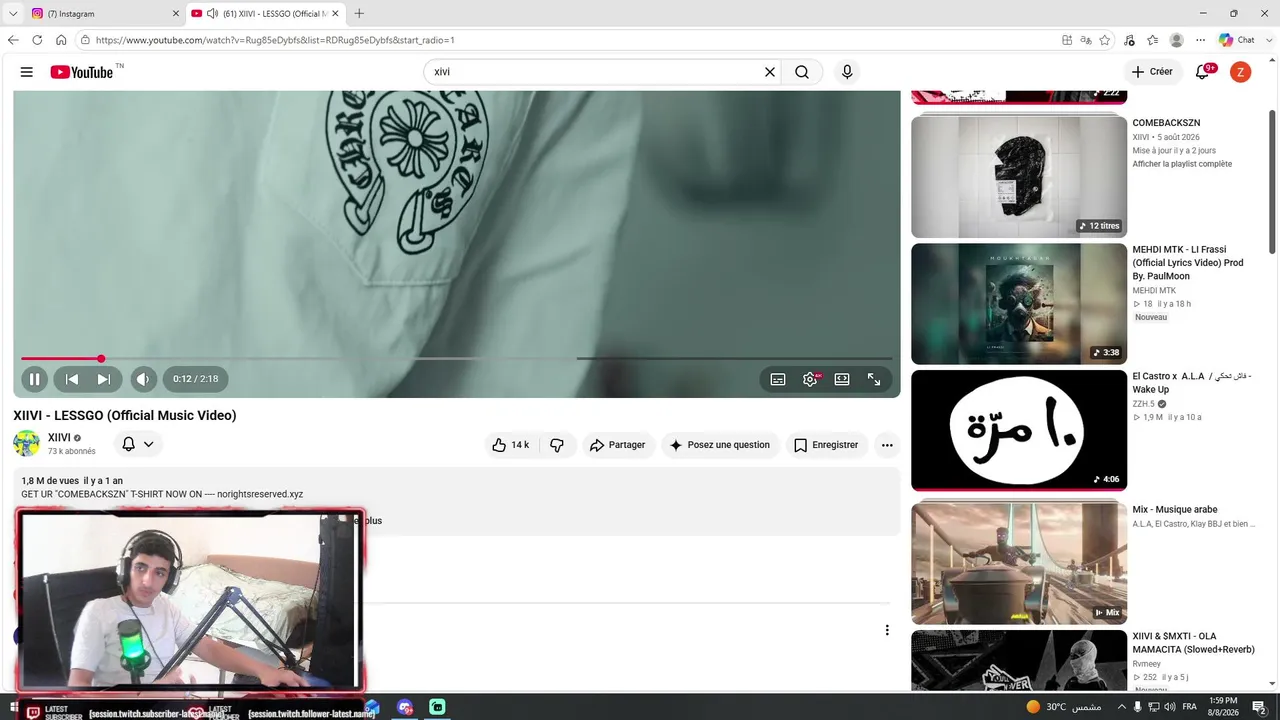Open the Copilot Chat button
The width and height of the screenshot is (1280, 720).
pyautogui.click(x=1236, y=40)
